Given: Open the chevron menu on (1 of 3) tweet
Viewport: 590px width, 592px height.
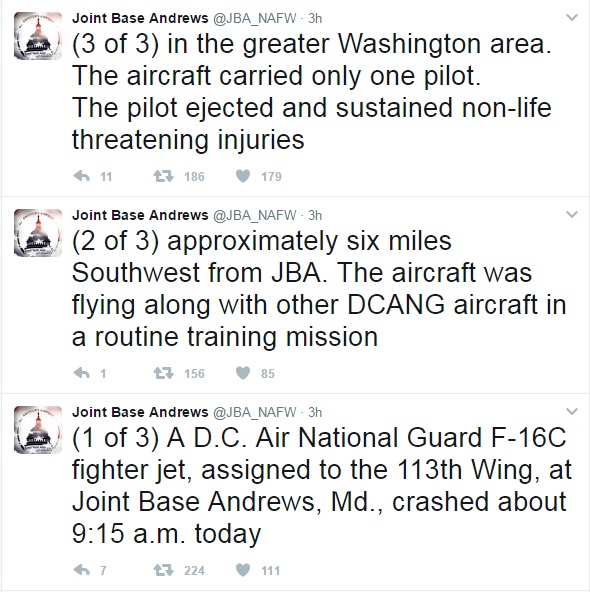Looking at the screenshot, I should click(572, 412).
